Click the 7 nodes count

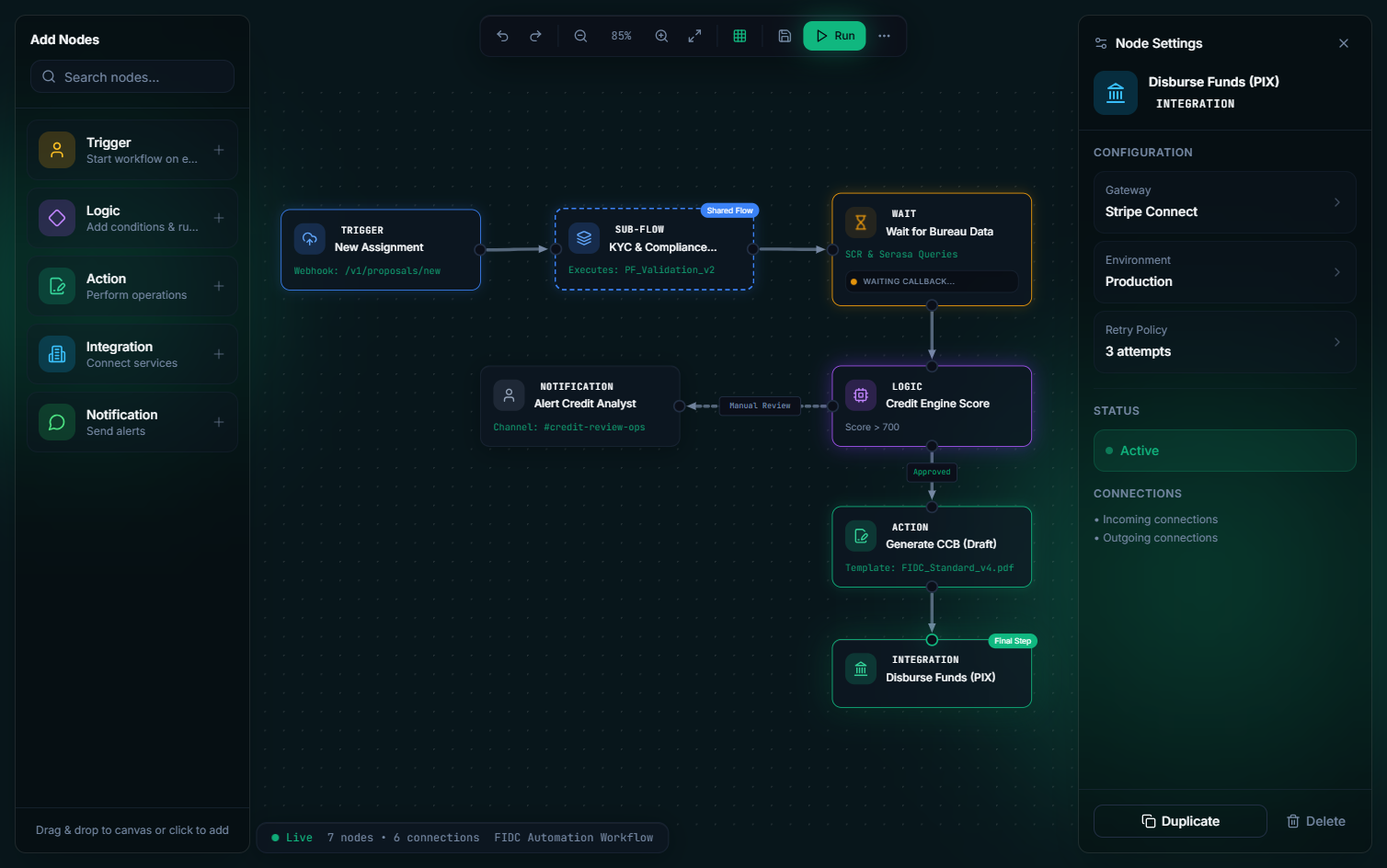350,838
